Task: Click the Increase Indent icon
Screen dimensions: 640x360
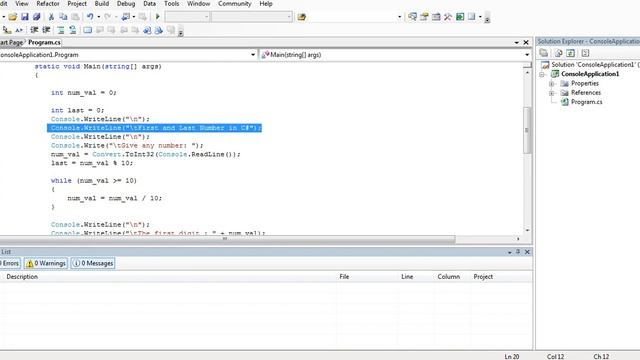Action: pyautogui.click(x=46, y=30)
